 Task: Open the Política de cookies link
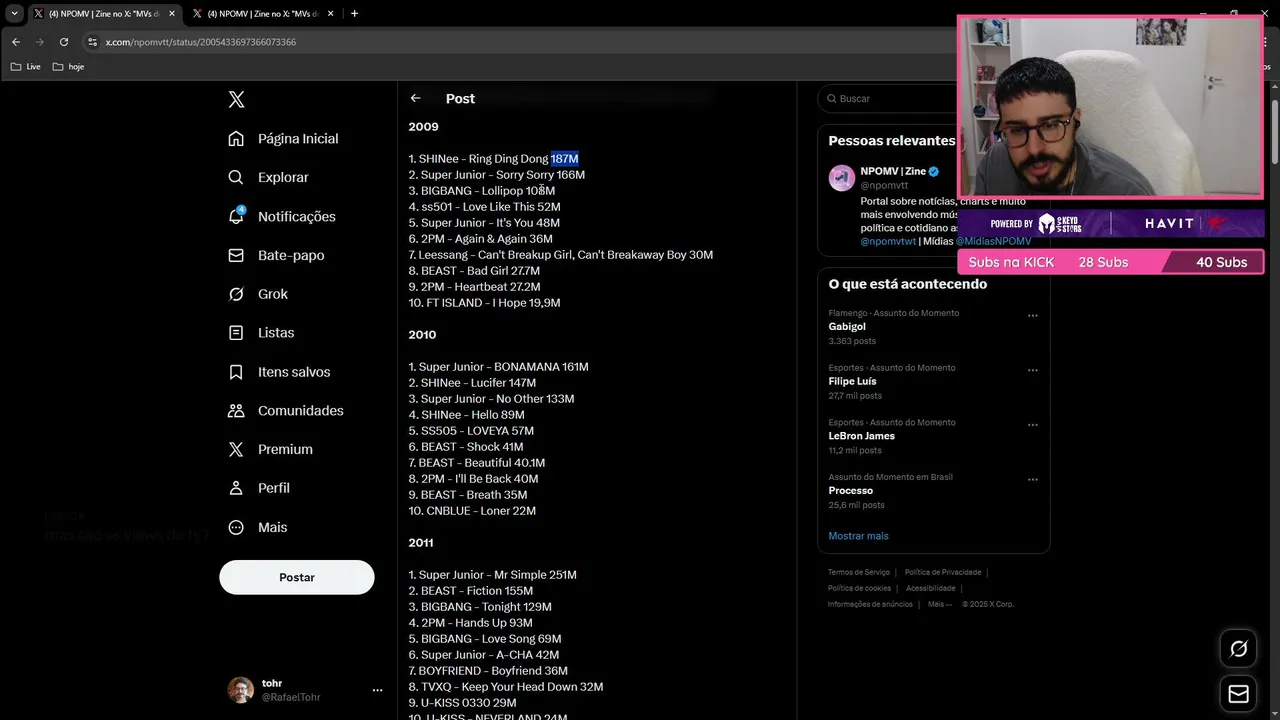(x=859, y=588)
